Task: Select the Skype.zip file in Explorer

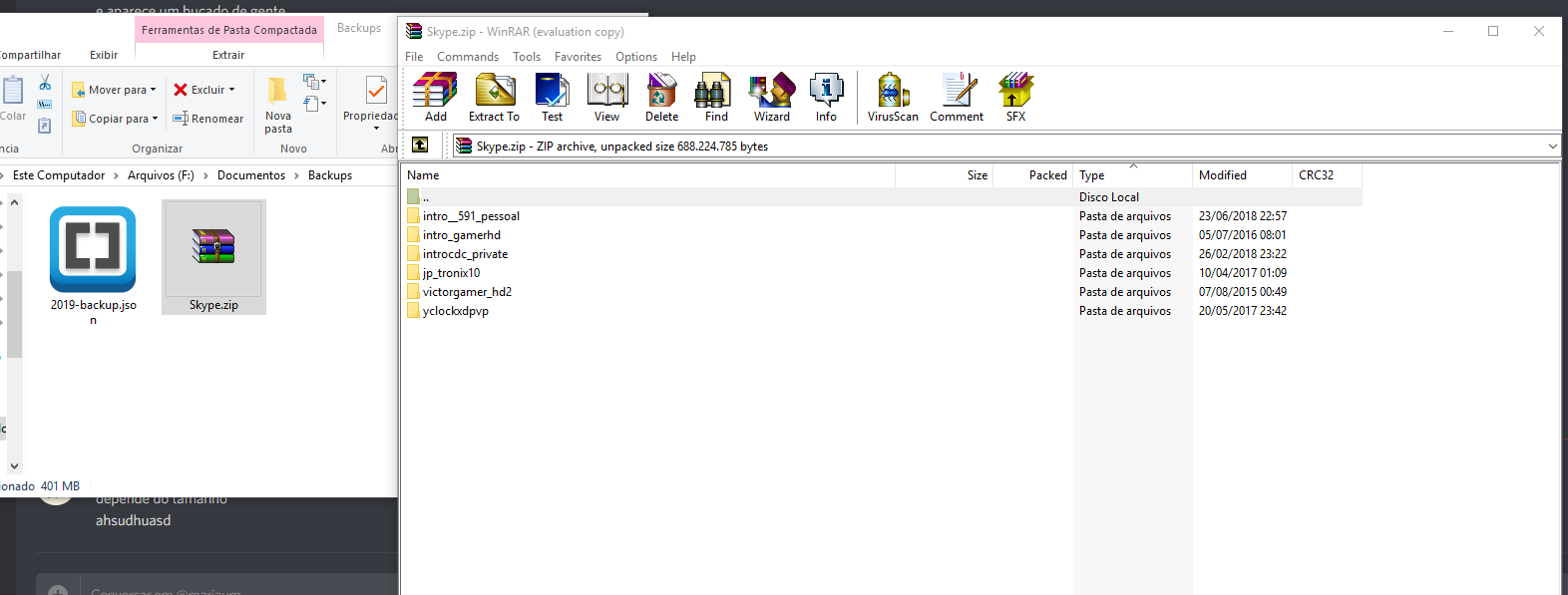Action: click(x=213, y=257)
